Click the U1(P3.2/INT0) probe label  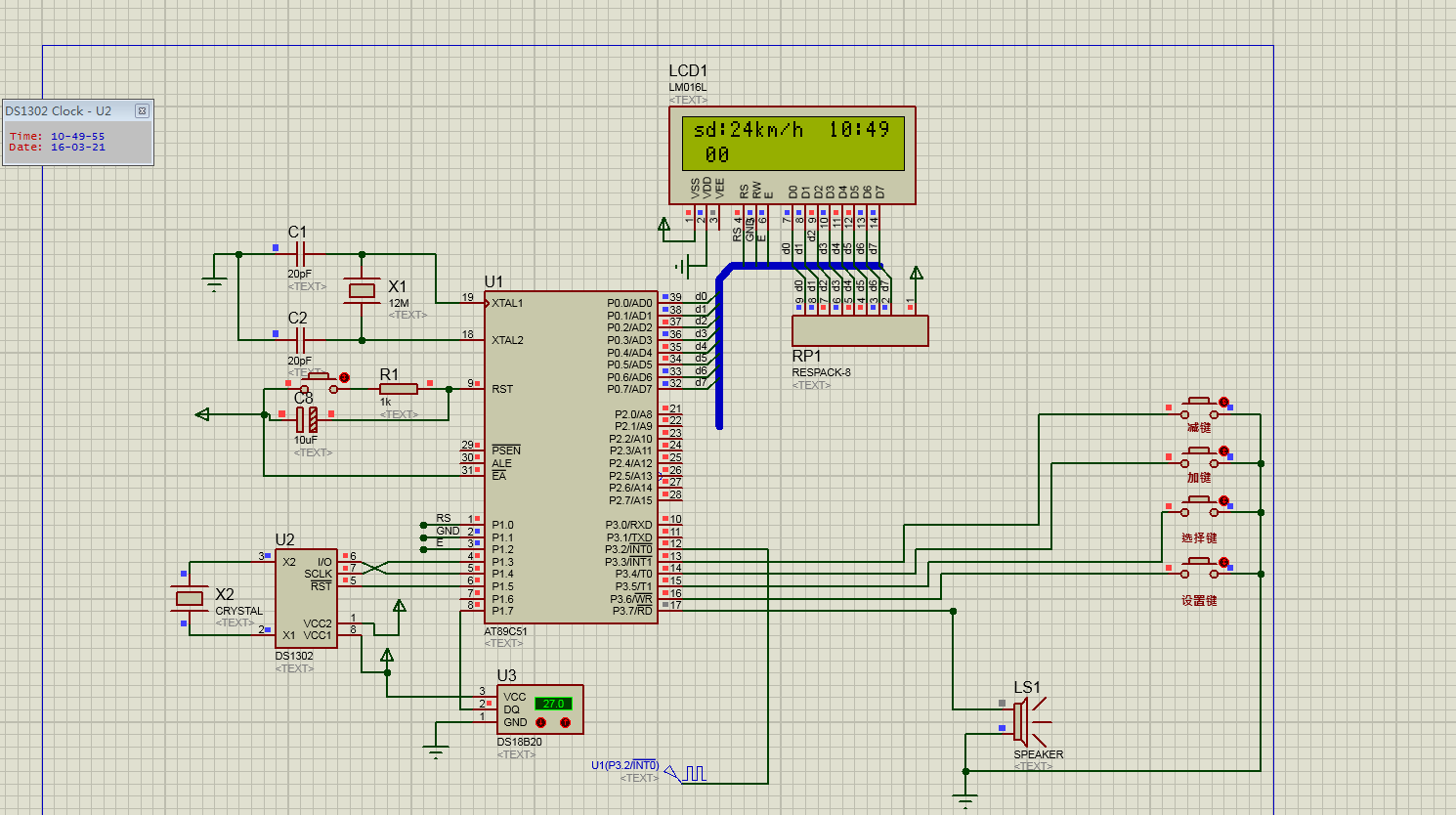coord(625,765)
